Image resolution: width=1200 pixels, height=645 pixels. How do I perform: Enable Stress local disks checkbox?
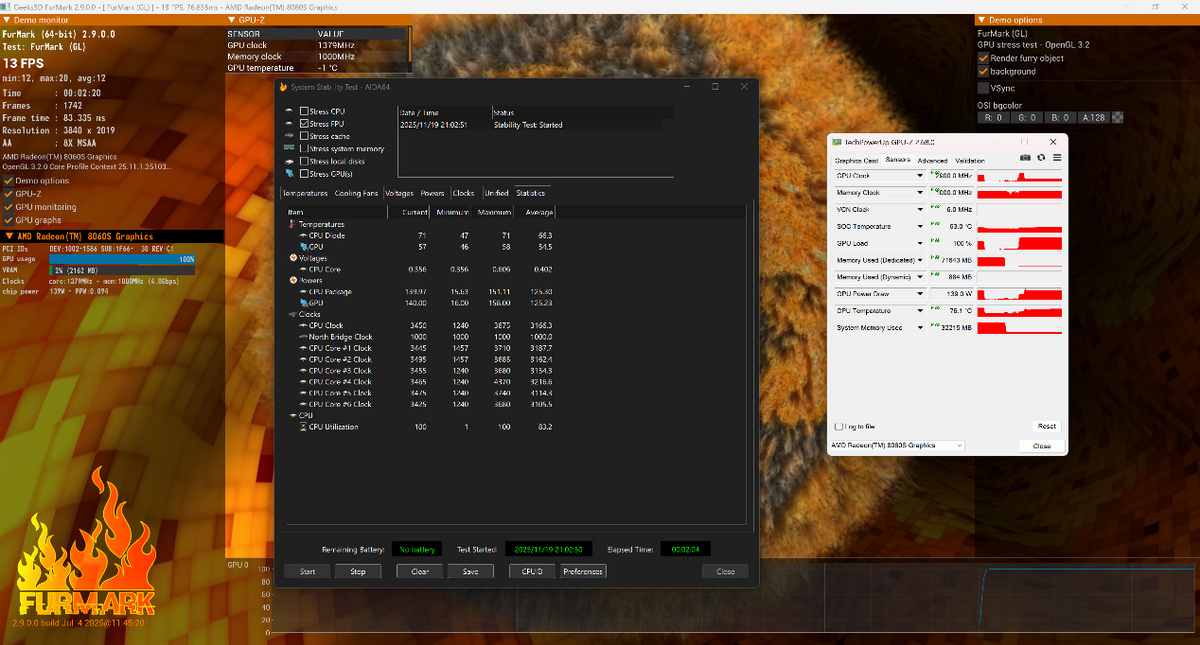click(304, 161)
